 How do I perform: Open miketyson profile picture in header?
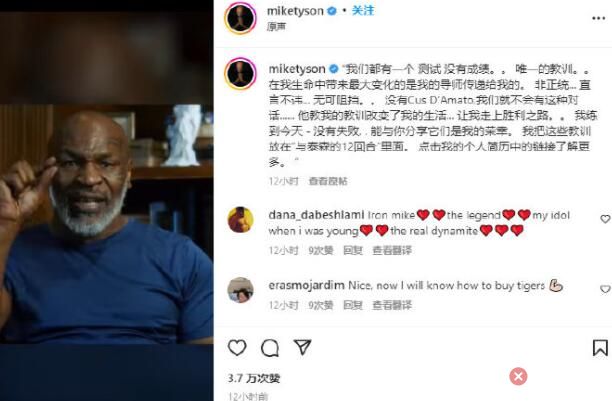(240, 18)
